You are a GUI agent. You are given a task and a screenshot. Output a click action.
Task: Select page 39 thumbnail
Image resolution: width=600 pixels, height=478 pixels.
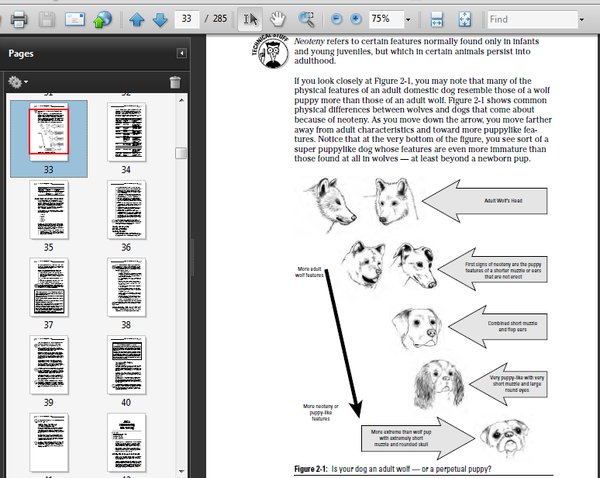(49, 365)
